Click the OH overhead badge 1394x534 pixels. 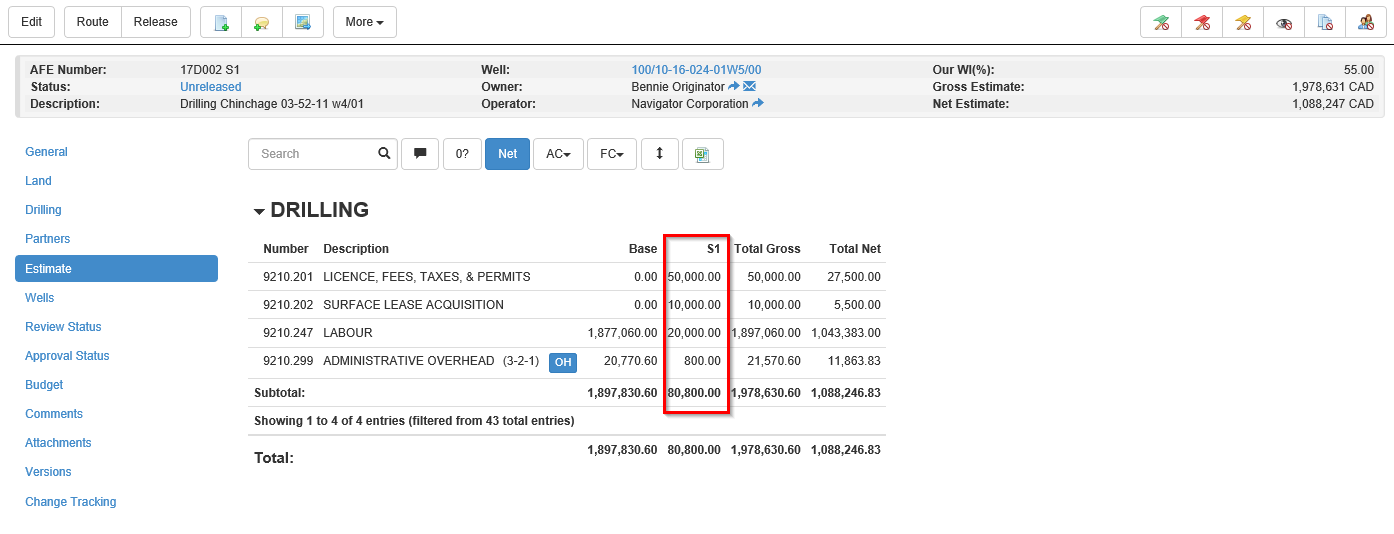pyautogui.click(x=563, y=362)
